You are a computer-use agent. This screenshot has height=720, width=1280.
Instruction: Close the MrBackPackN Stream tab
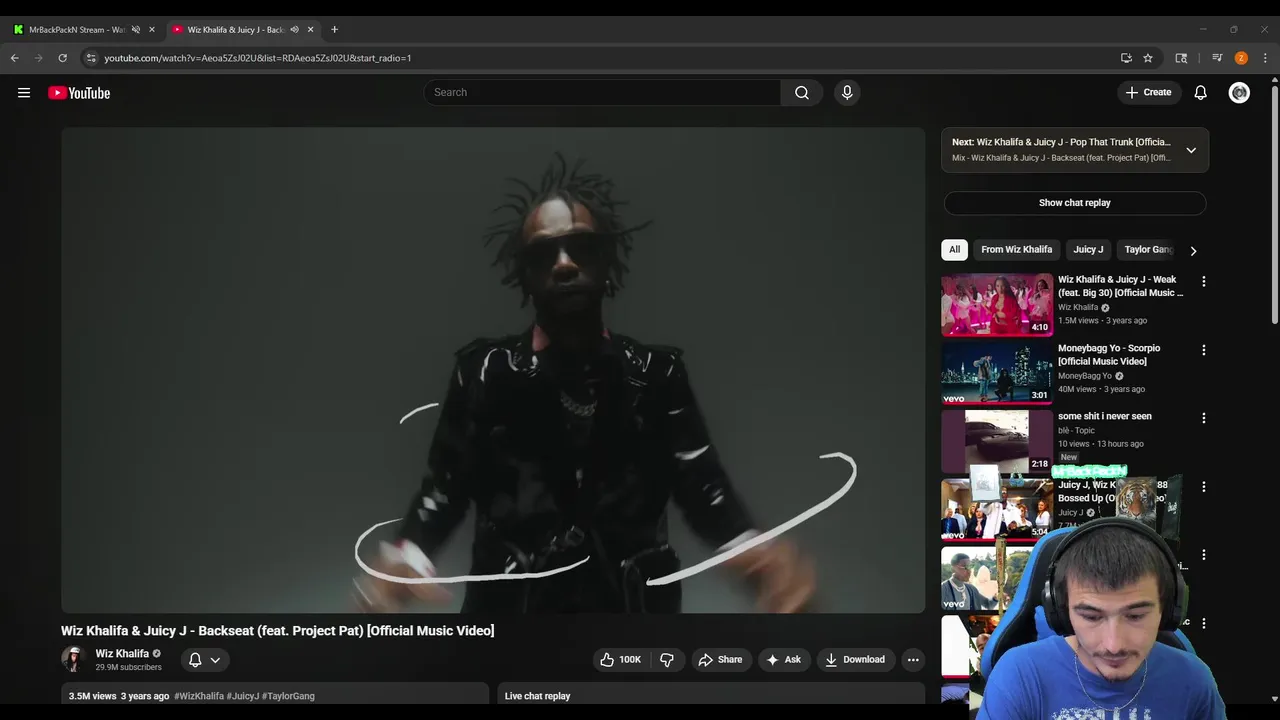tap(152, 29)
